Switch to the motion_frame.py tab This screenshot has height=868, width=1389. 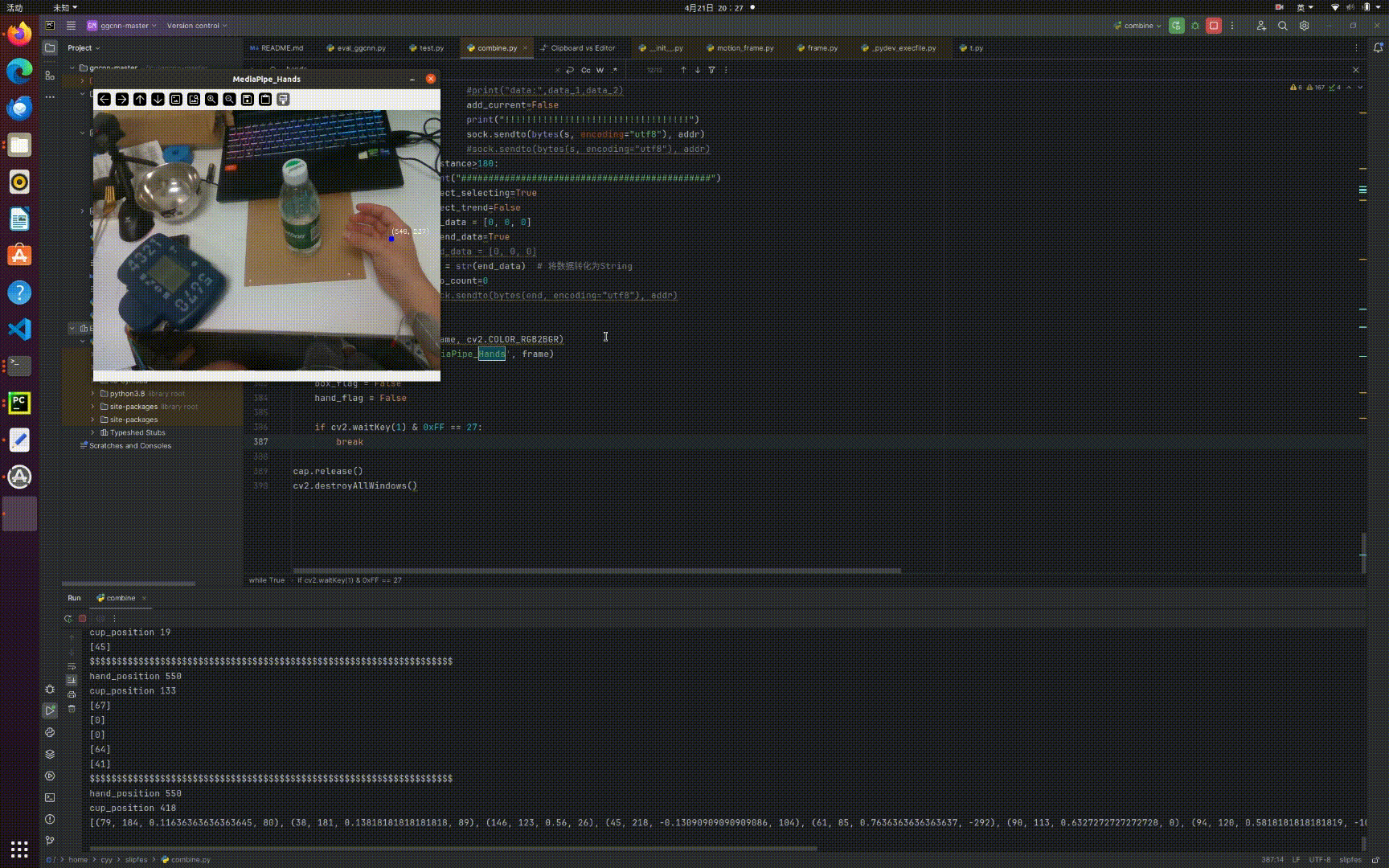click(740, 48)
